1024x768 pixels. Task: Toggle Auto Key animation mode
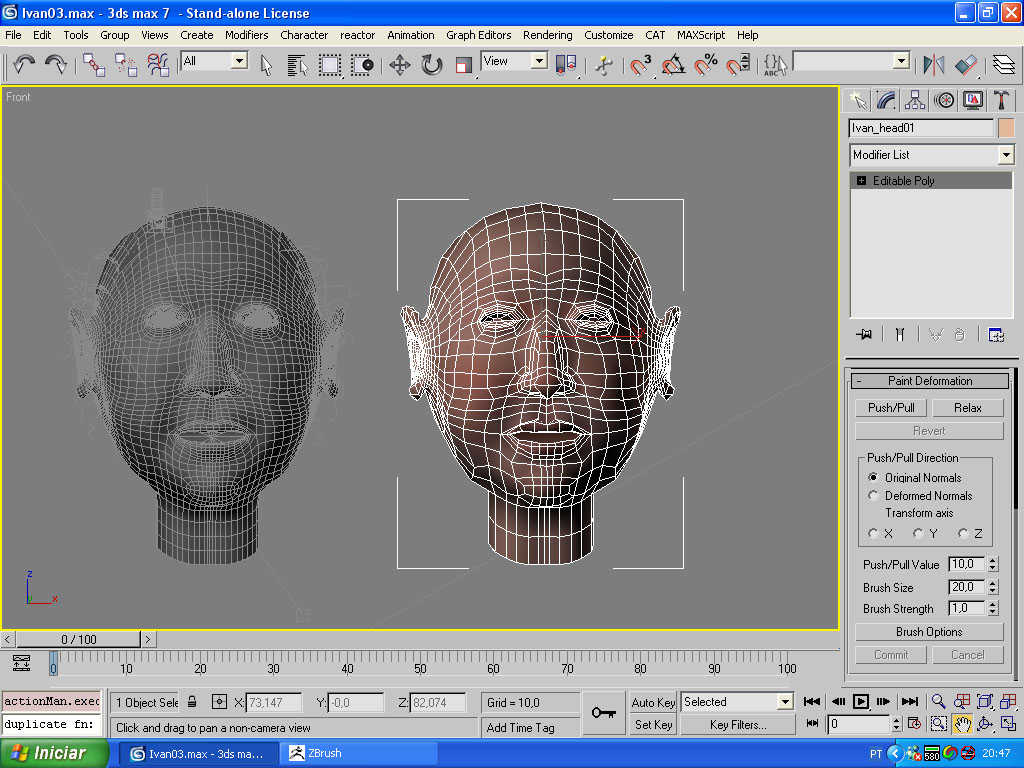653,702
